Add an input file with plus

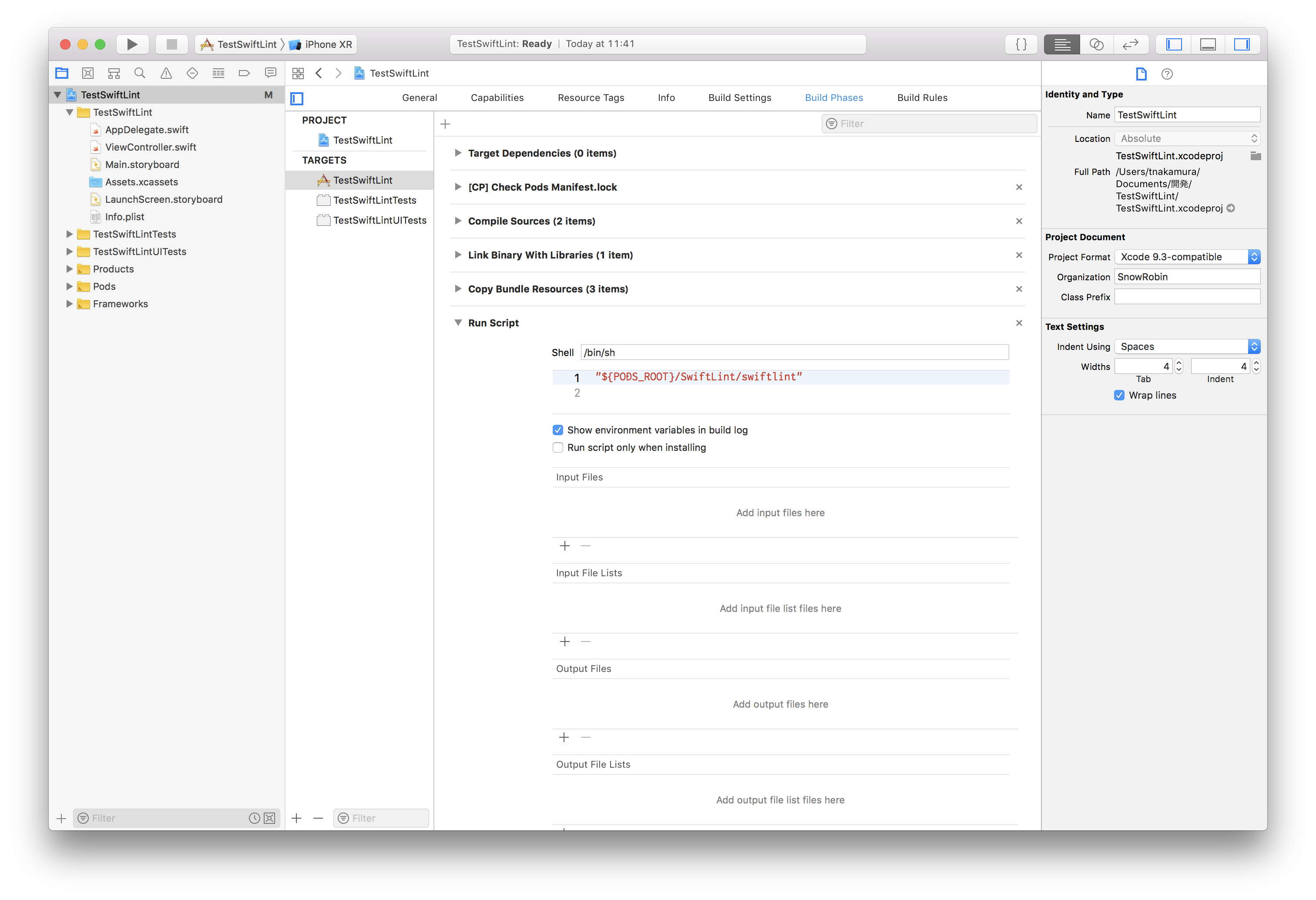[x=564, y=546]
